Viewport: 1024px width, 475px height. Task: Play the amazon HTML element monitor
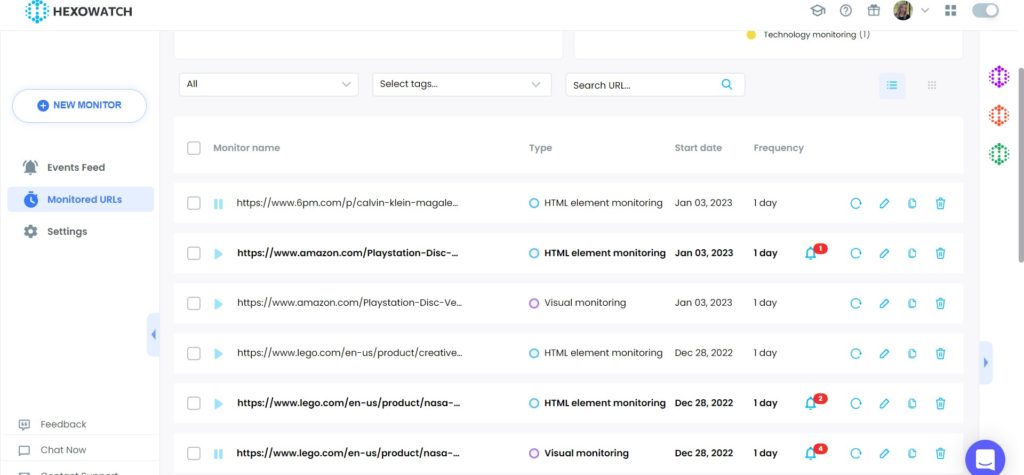point(218,254)
